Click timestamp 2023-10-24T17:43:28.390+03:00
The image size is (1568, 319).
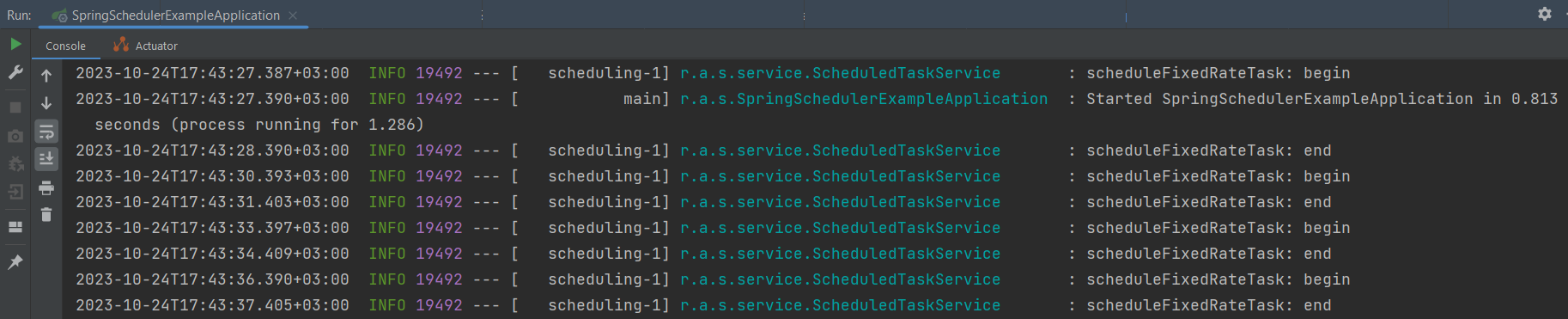tap(212, 150)
